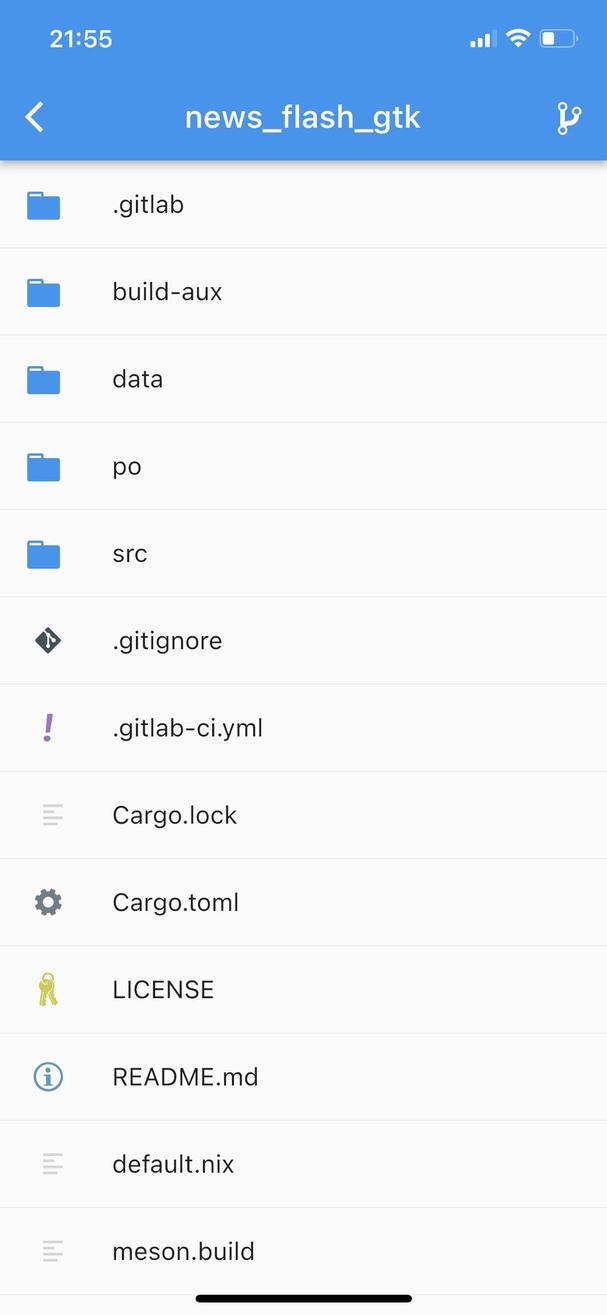Open the po folder
Viewport: 607px width, 1315px height.
(303, 466)
